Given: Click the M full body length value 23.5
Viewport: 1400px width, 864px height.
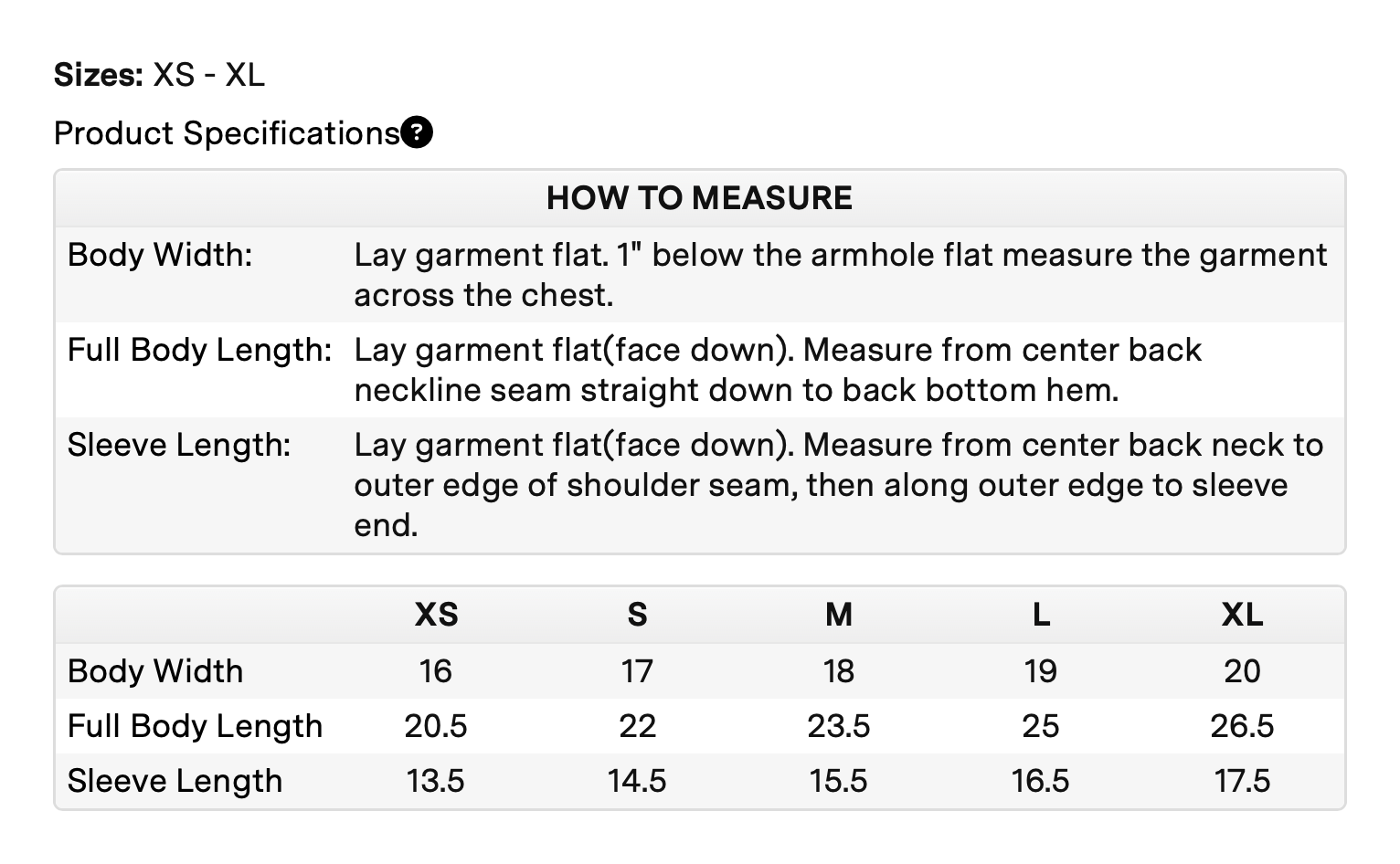Looking at the screenshot, I should click(839, 726).
